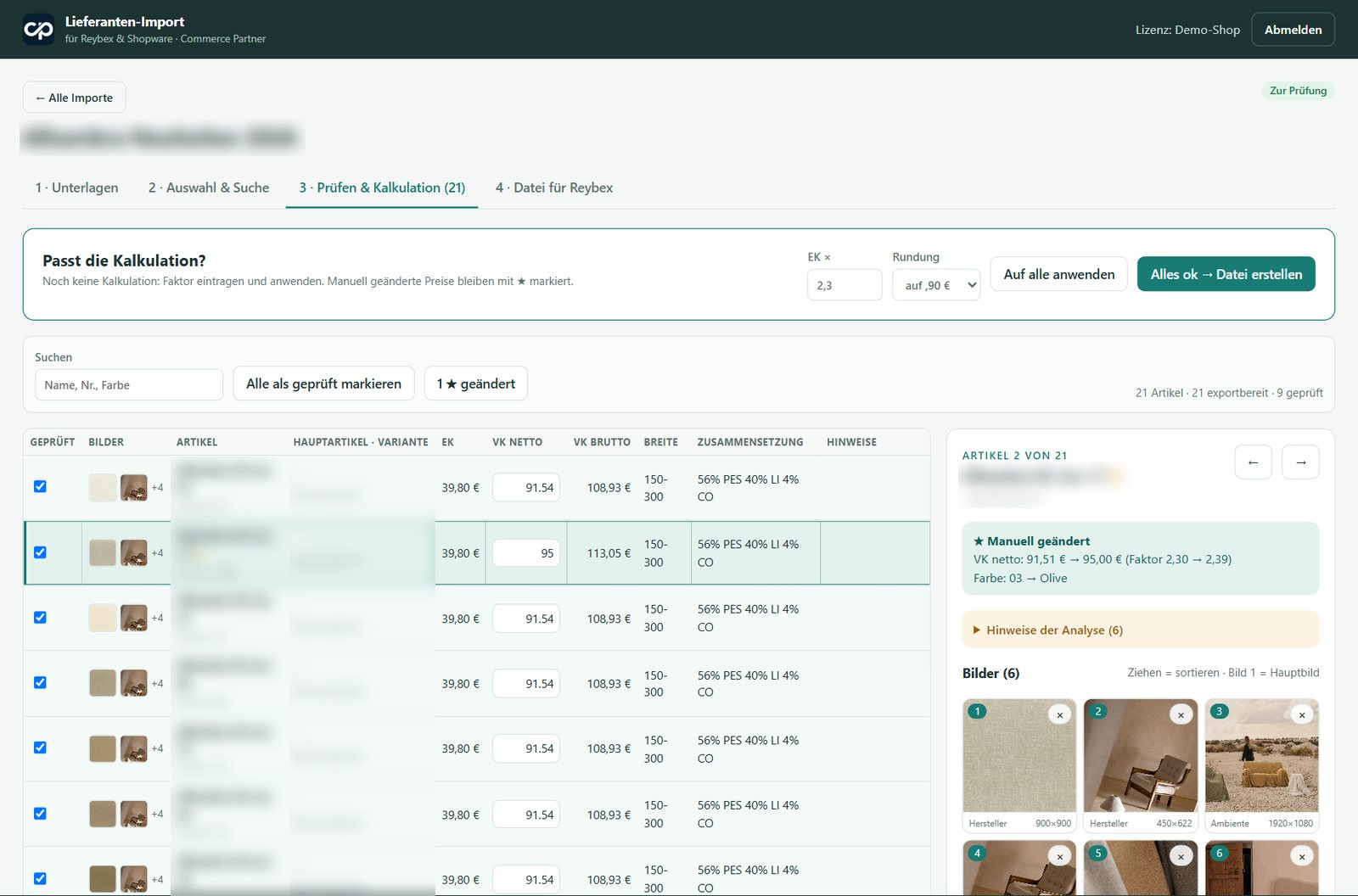The image size is (1358, 896).
Task: Uncheck the Geprüft checkbox in first row
Action: click(x=40, y=486)
